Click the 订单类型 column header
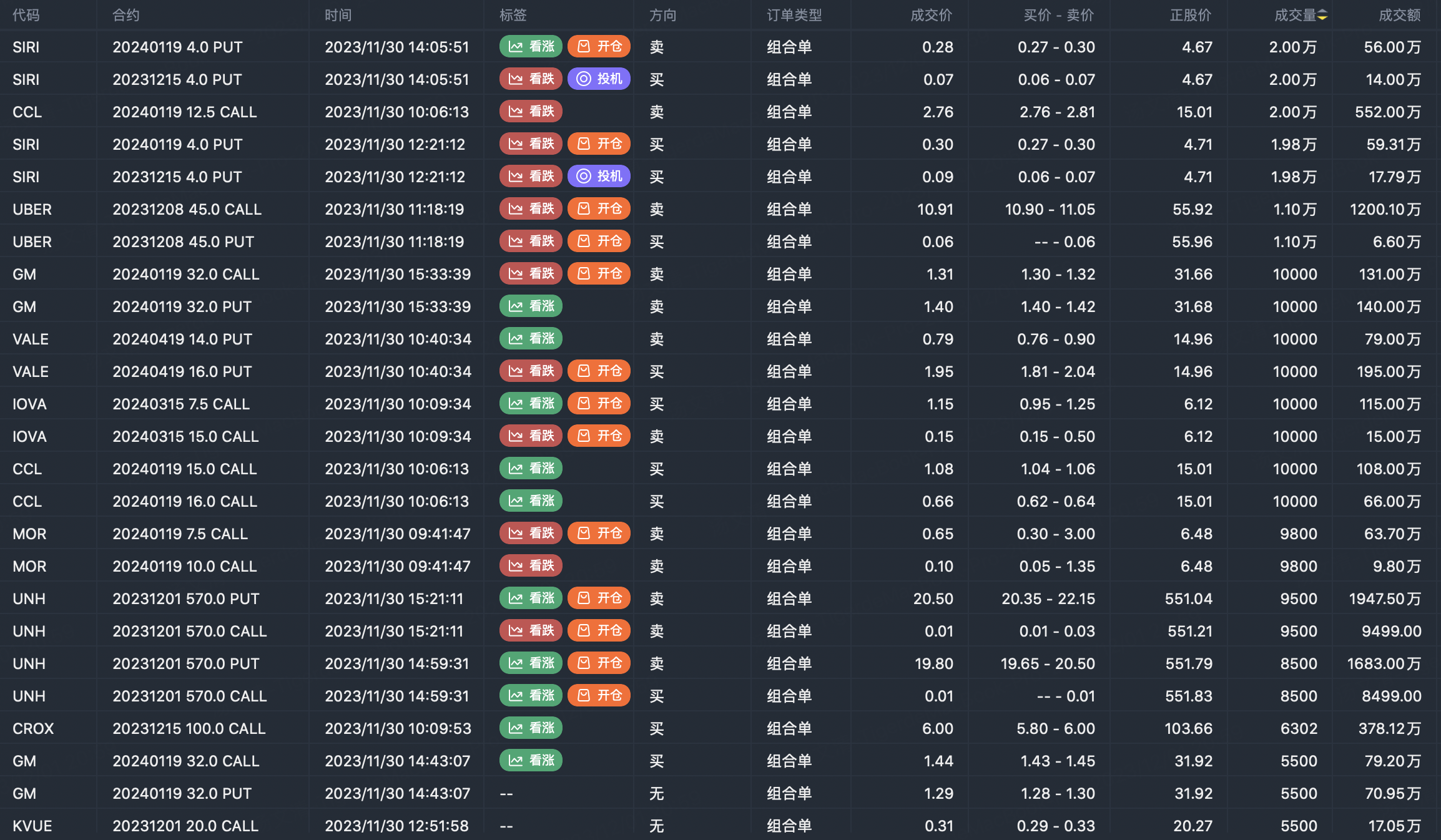The height and width of the screenshot is (840, 1441). [x=794, y=15]
